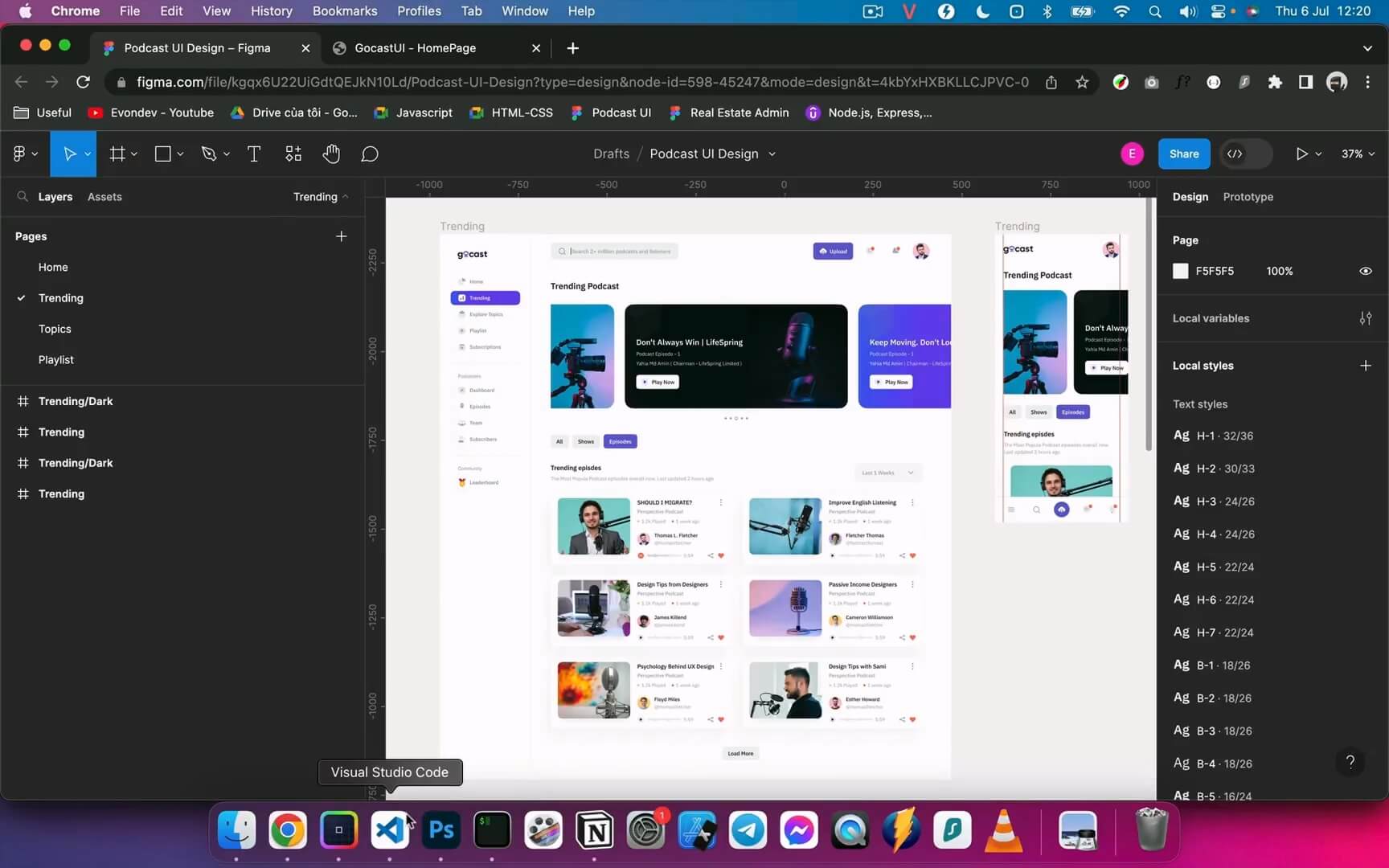Switch to the Assets tab
Viewport: 1389px width, 868px height.
click(104, 197)
